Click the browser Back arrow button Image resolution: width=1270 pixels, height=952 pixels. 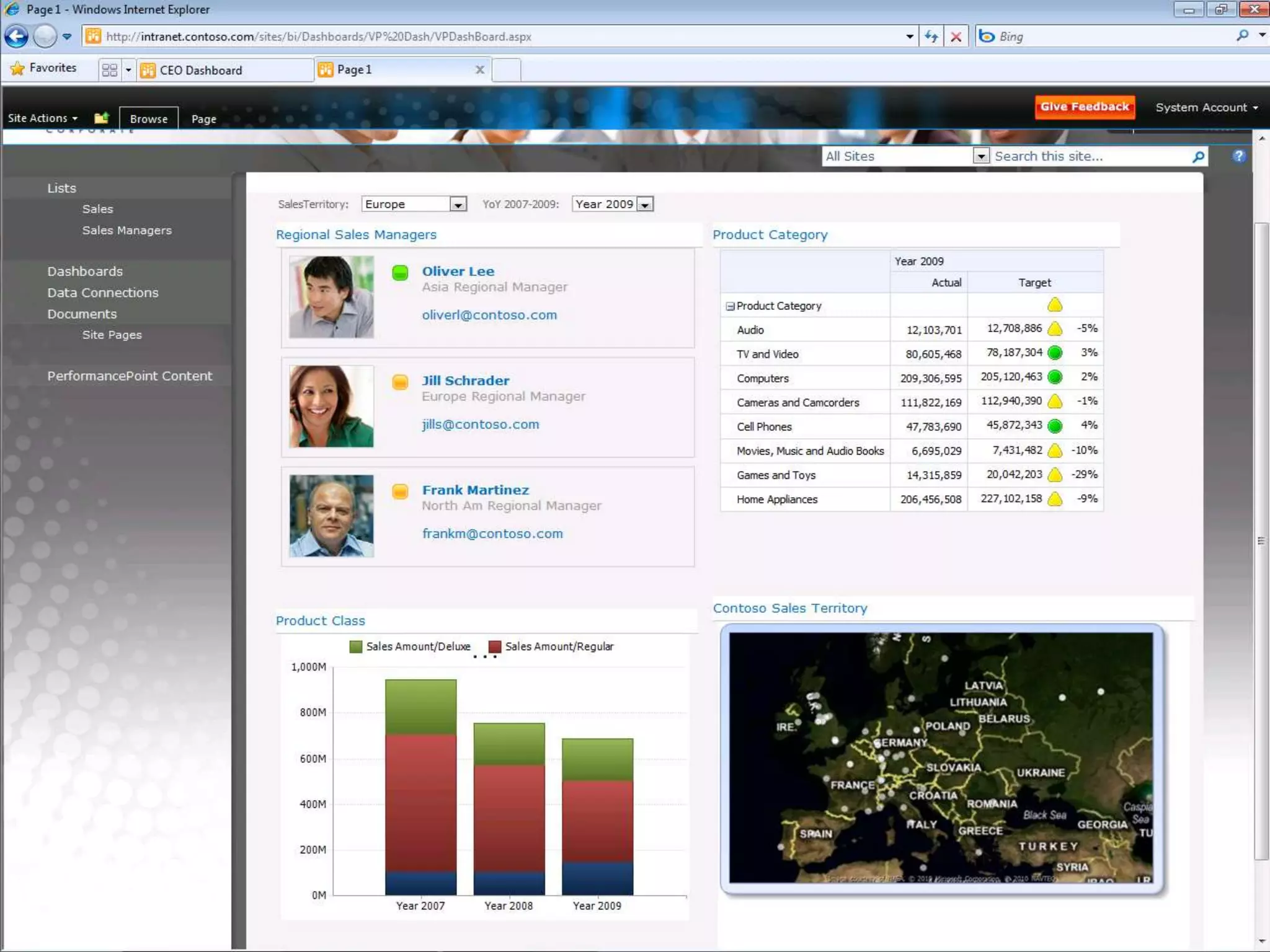(17, 37)
